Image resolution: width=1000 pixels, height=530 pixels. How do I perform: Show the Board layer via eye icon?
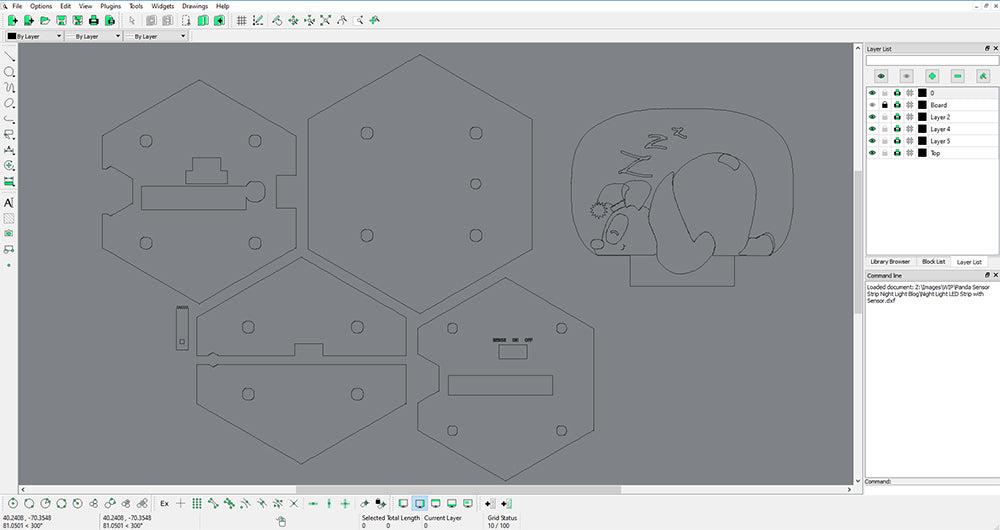872,105
